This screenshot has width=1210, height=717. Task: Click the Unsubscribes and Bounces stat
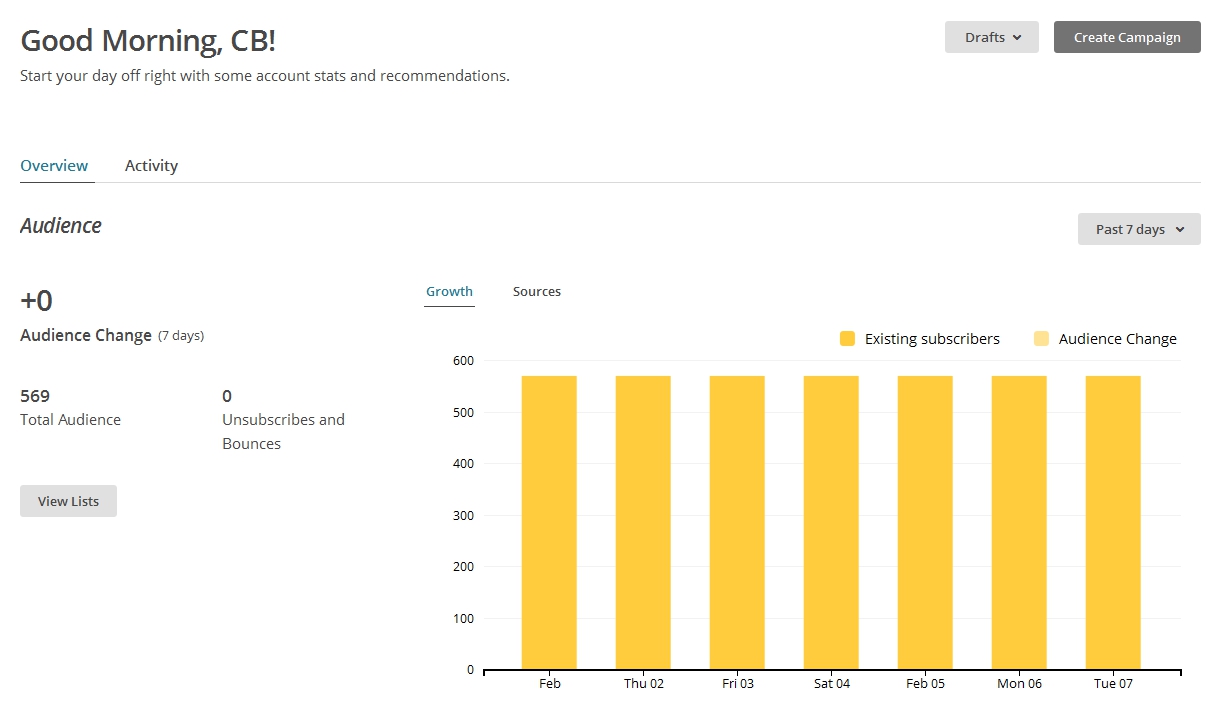(283, 431)
